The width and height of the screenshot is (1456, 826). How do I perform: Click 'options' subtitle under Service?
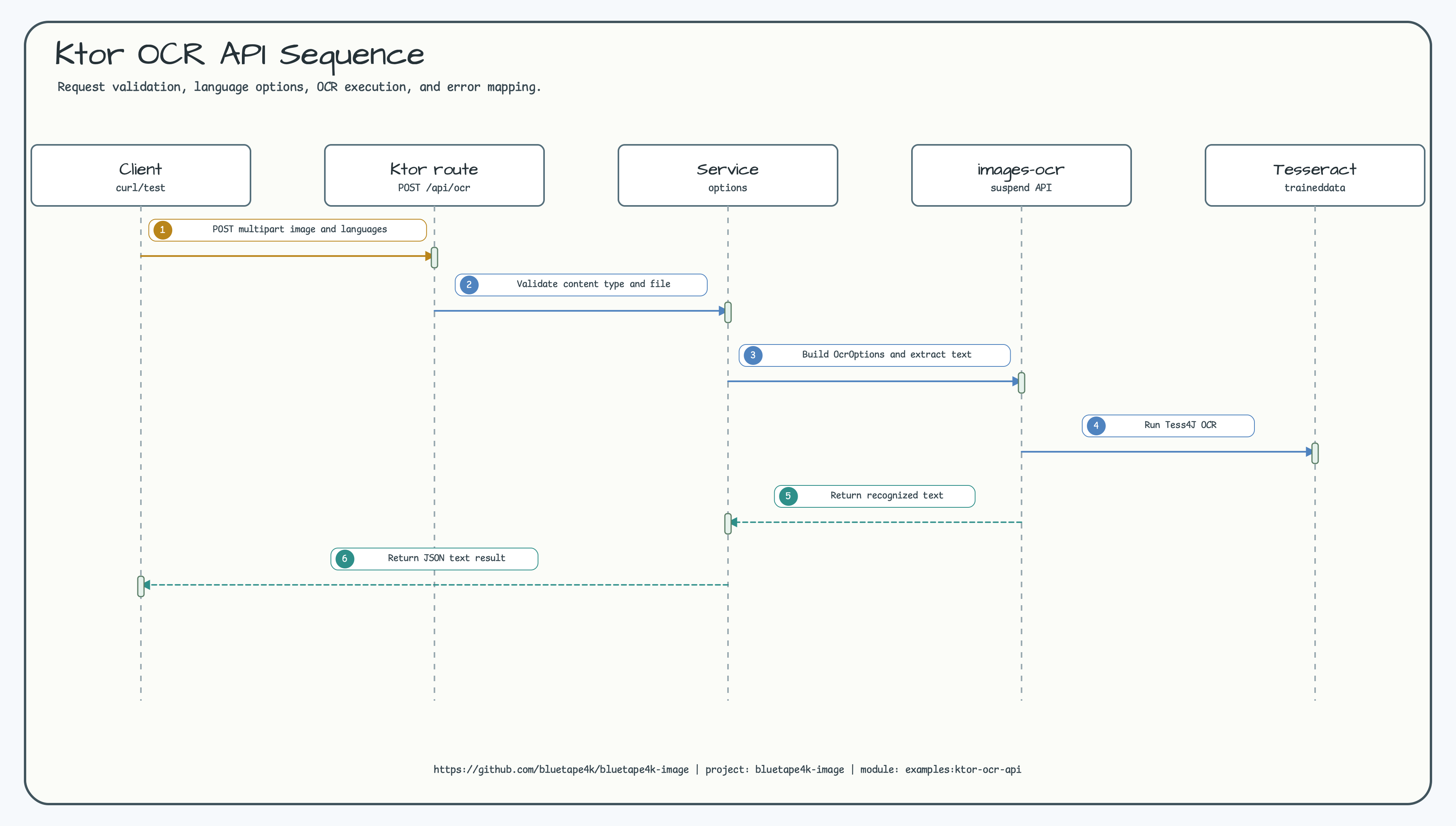coord(728,188)
